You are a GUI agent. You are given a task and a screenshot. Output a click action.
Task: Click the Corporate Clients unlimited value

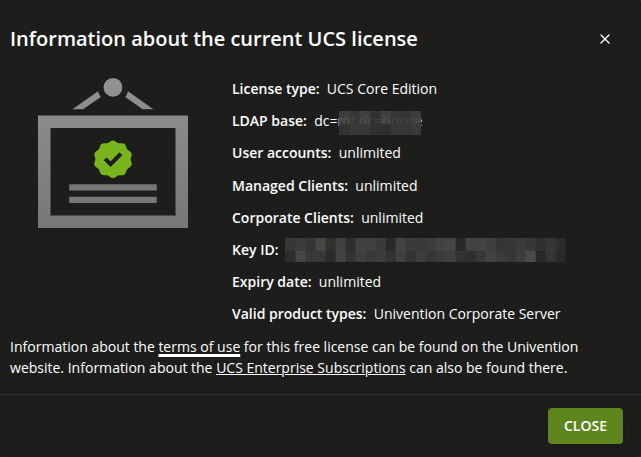(392, 218)
